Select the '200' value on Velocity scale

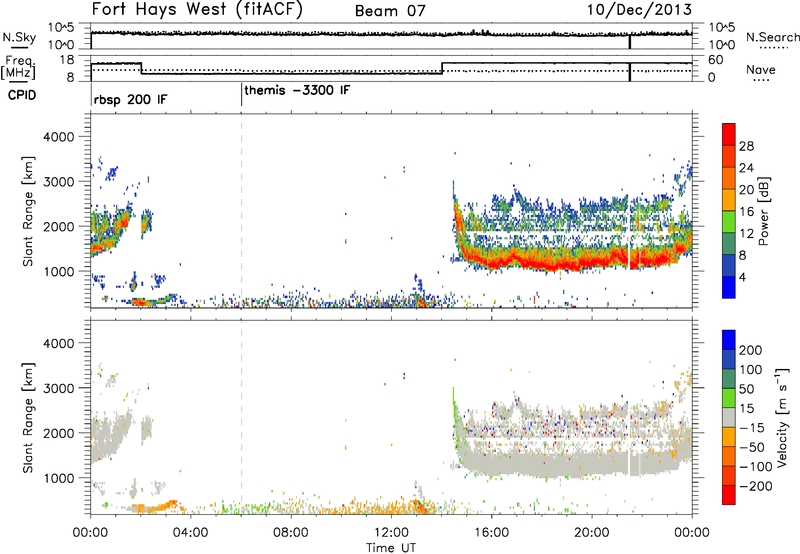point(751,350)
